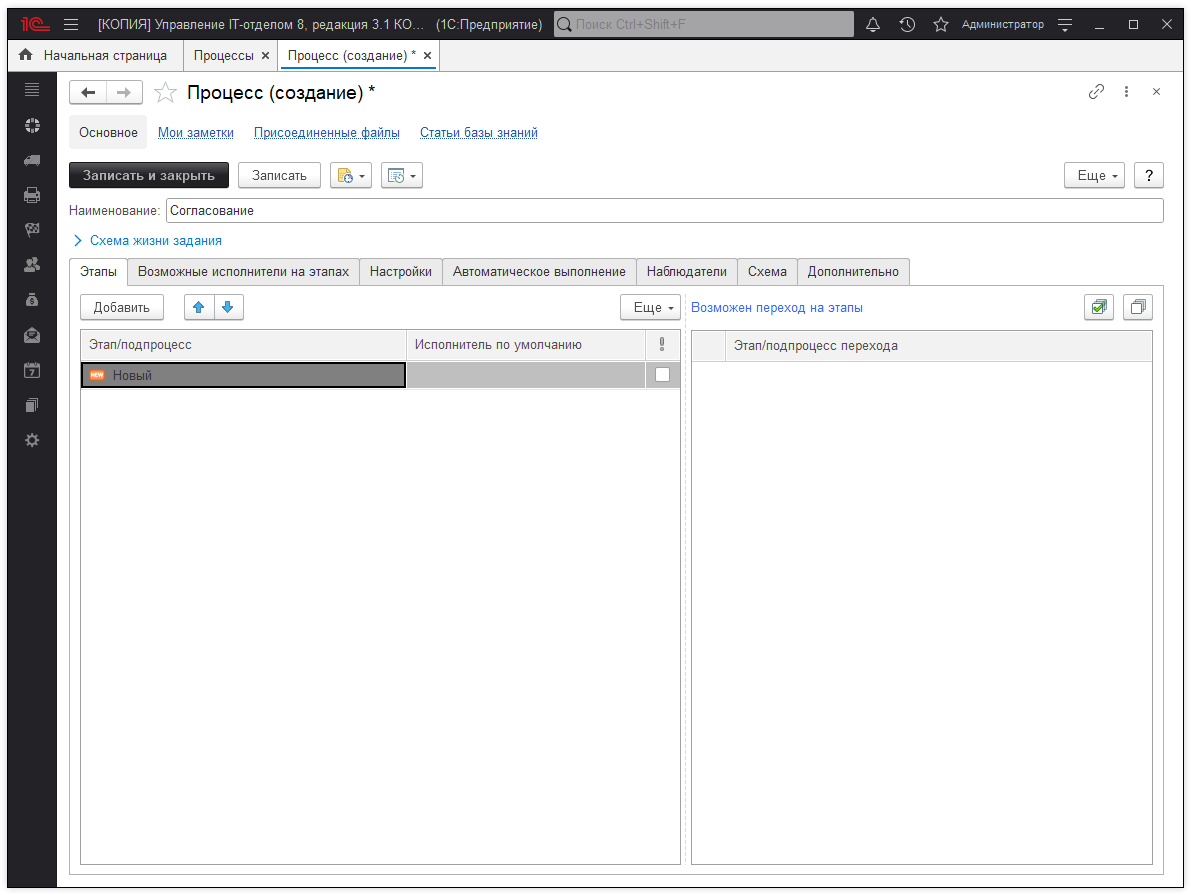Click the Наименование input field
Screen dimensions: 1191x895
tap(664, 211)
